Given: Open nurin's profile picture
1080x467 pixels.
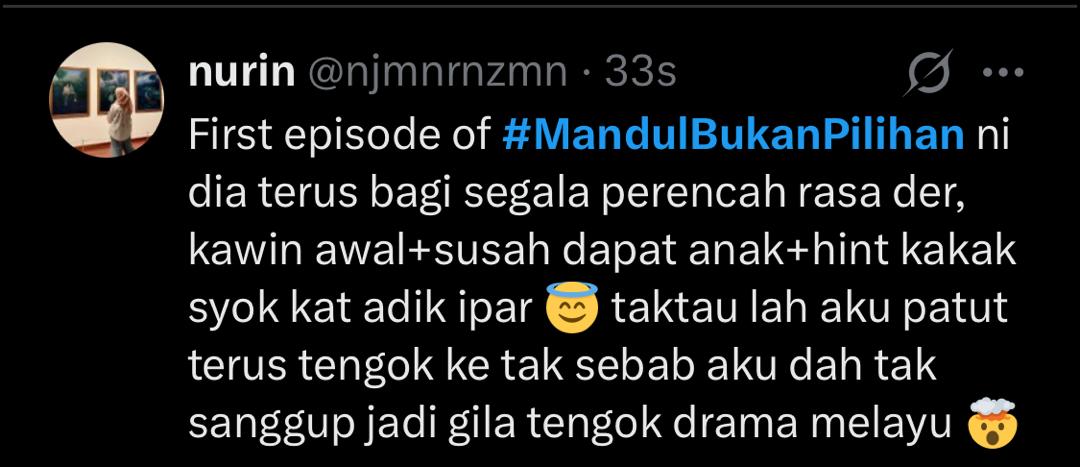Looking at the screenshot, I should point(106,100).
